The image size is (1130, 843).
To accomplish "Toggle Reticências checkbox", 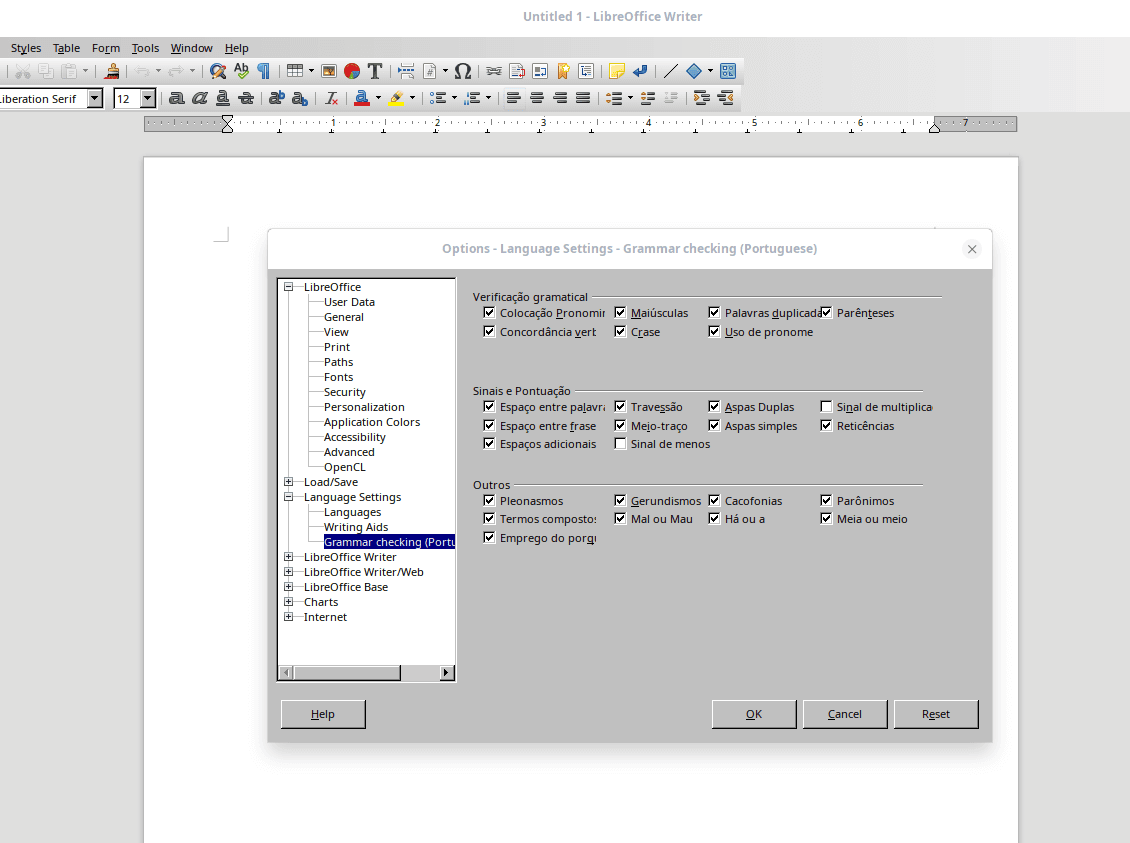I will click(826, 425).
